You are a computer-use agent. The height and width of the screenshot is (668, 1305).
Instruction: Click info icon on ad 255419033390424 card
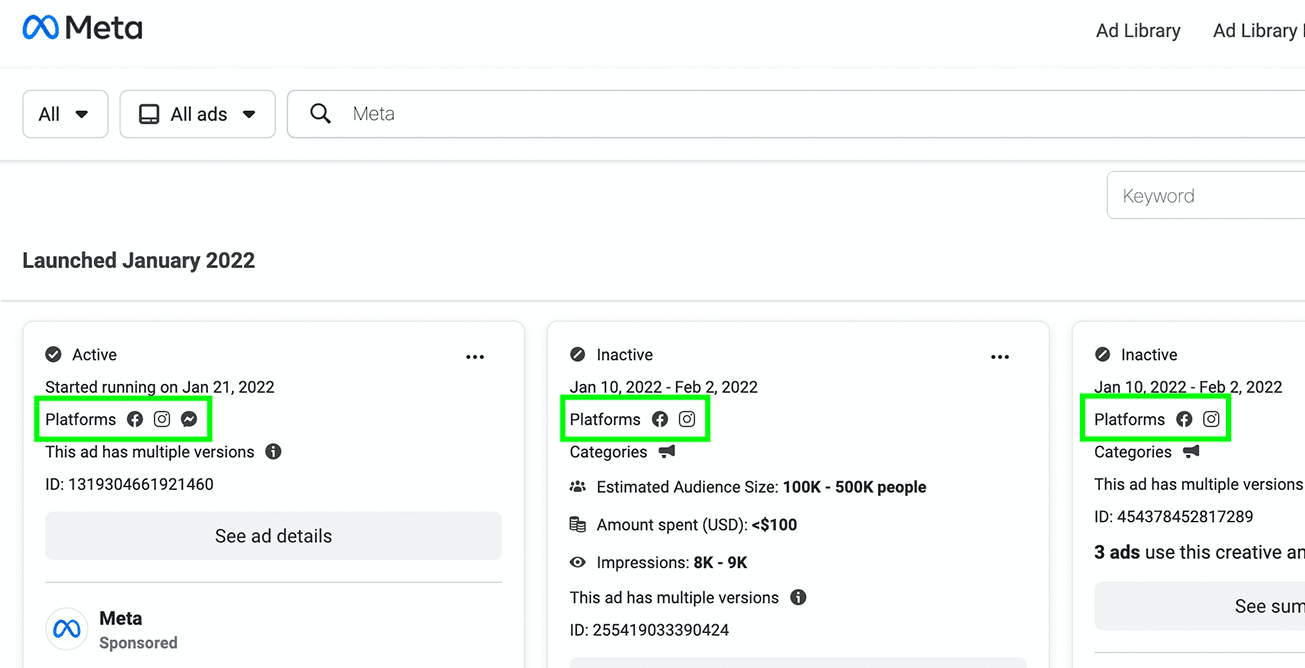798,598
